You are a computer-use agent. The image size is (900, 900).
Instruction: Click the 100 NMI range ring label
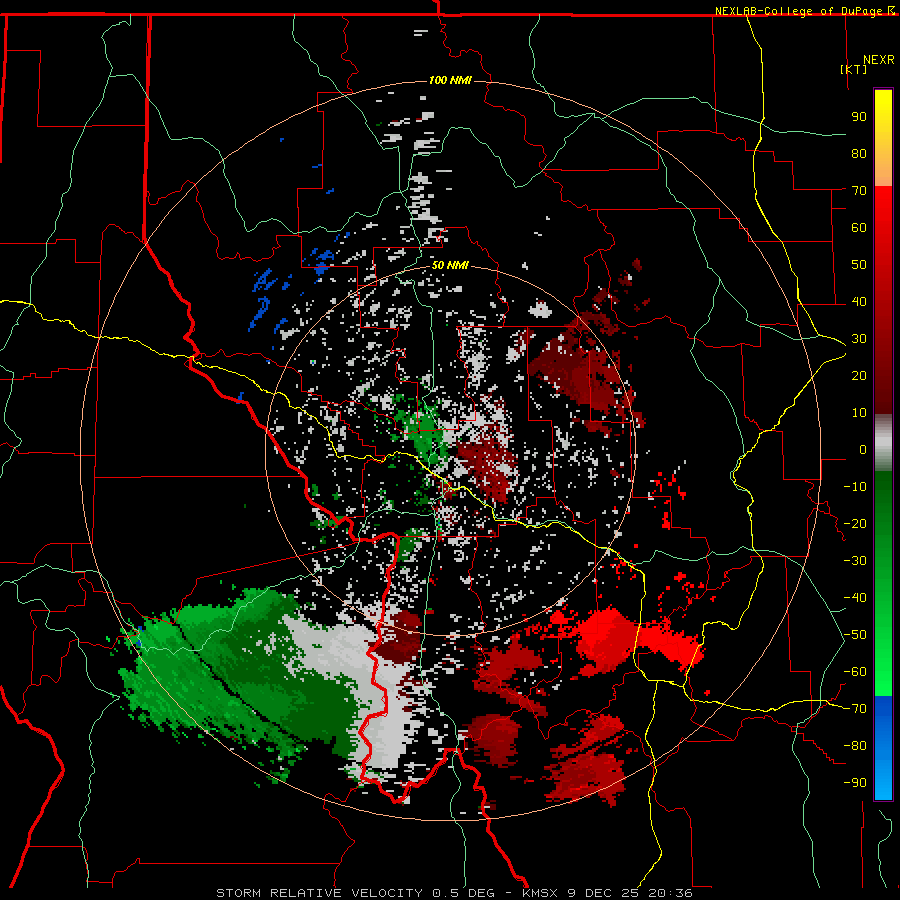[x=450, y=80]
